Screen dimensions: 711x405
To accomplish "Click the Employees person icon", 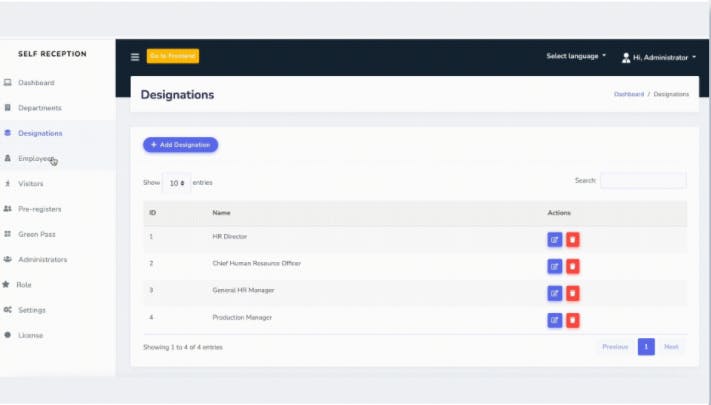I will coord(7,158).
